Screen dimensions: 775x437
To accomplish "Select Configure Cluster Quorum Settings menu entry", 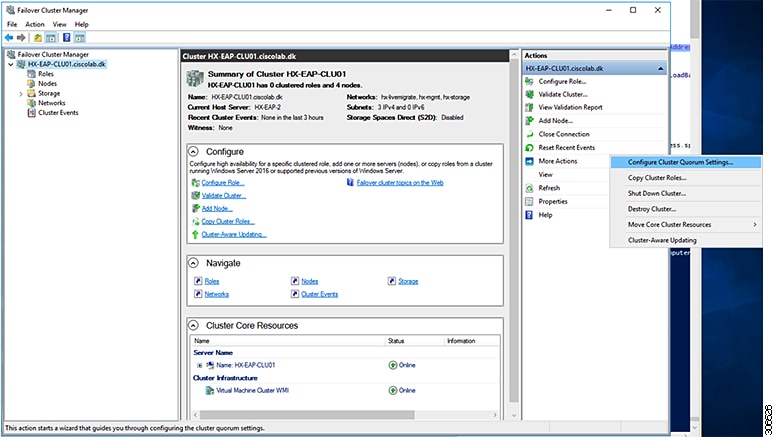I will 680,162.
